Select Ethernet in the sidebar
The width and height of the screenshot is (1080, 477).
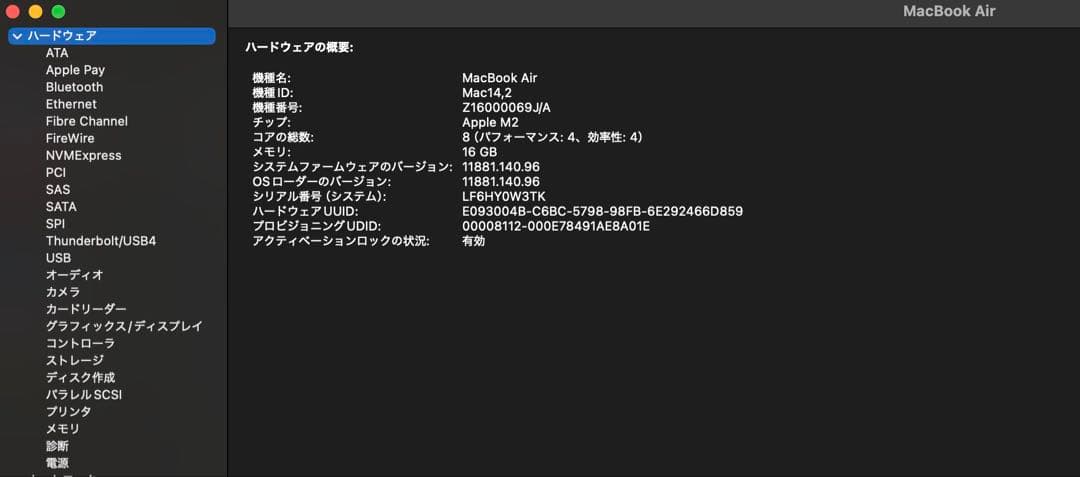(71, 104)
